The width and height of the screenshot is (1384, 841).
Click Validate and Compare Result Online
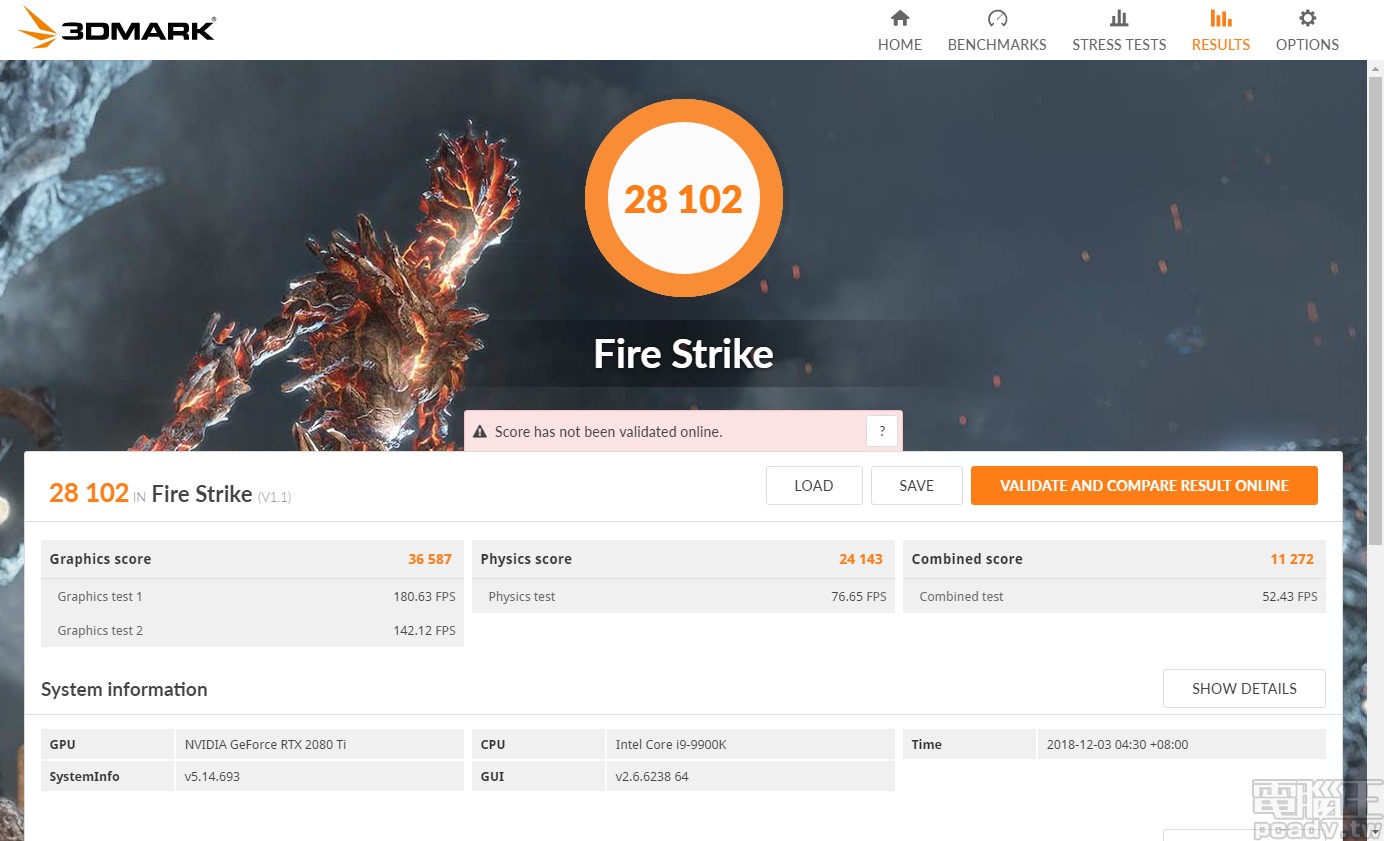point(1144,486)
